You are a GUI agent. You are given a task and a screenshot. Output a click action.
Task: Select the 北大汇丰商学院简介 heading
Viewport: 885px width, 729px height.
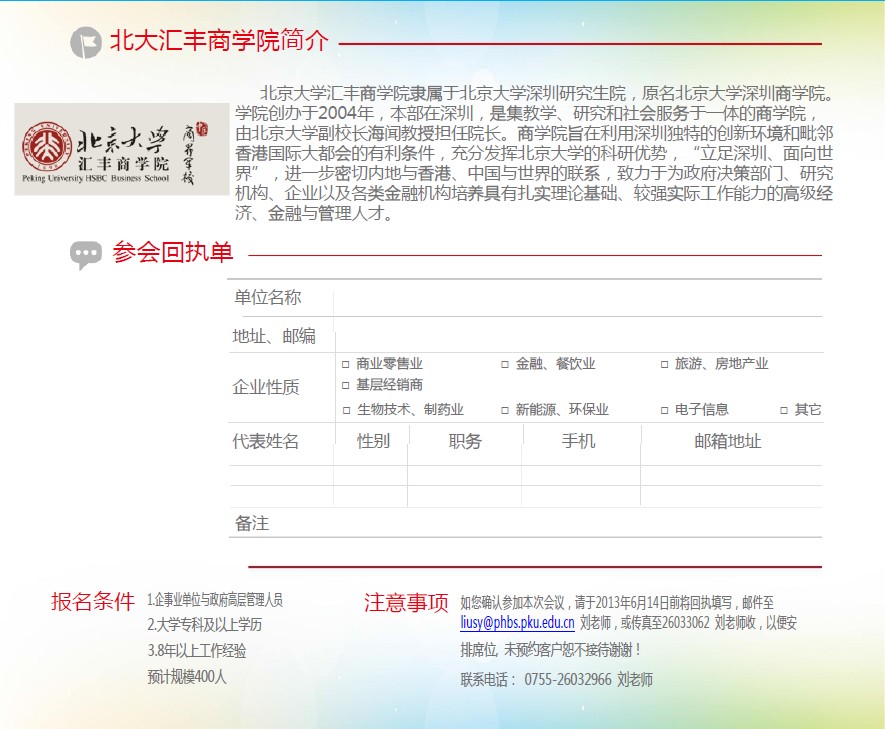pyautogui.click(x=219, y=41)
